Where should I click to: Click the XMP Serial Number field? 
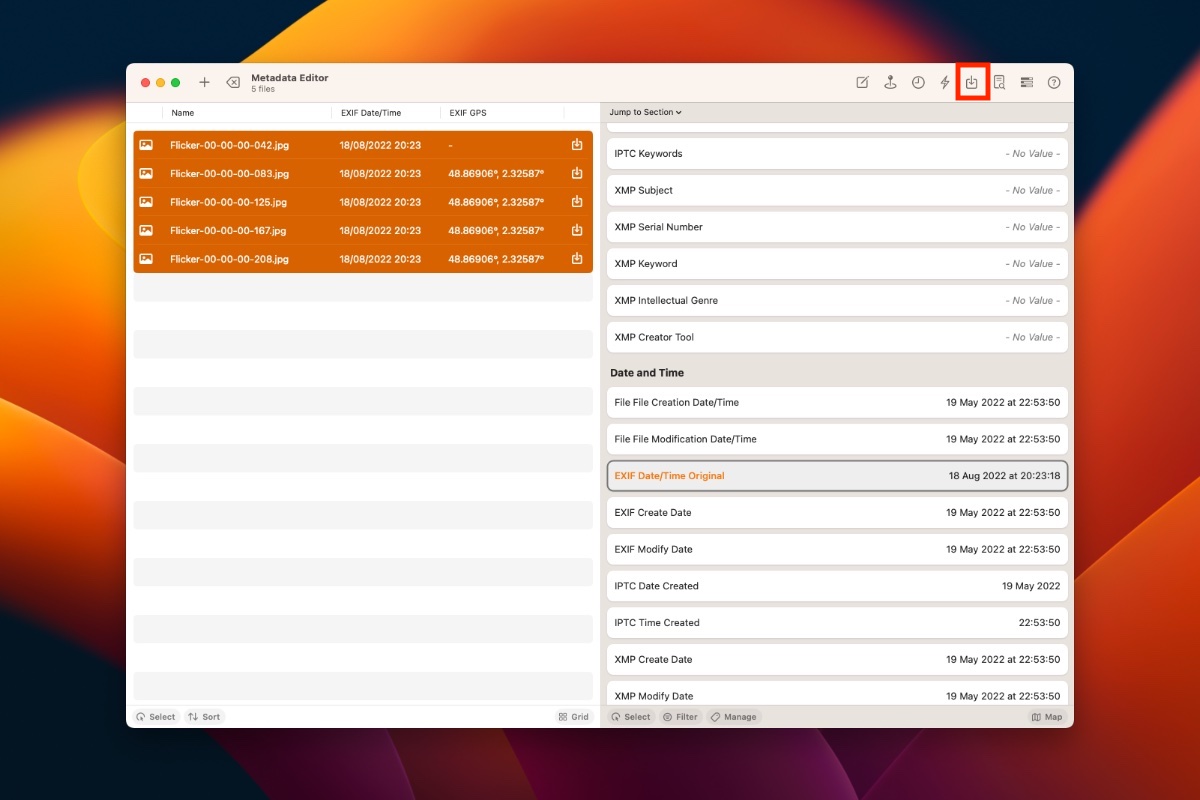(x=837, y=227)
